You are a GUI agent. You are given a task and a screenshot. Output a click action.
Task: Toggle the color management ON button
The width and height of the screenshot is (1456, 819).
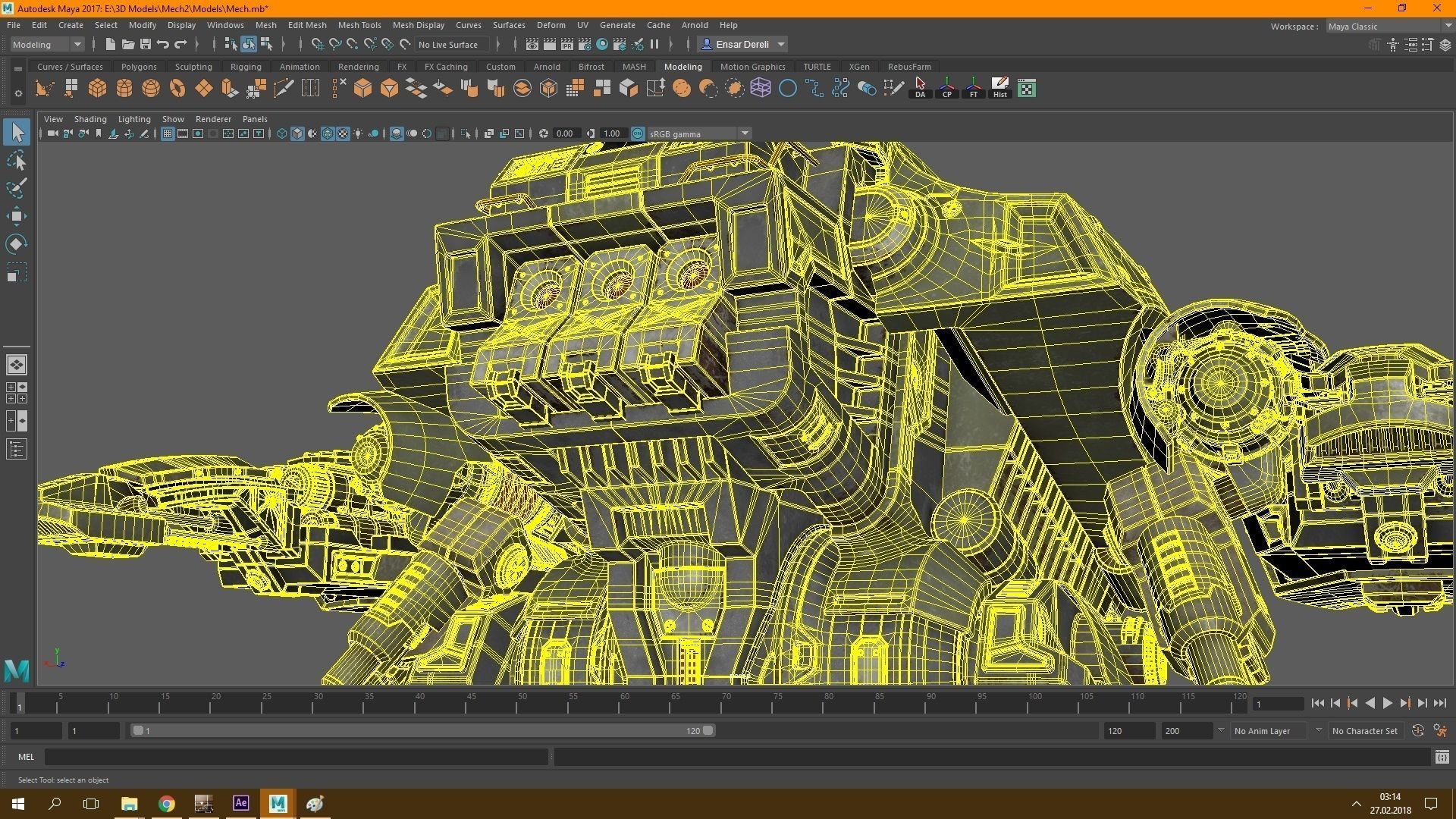638,133
